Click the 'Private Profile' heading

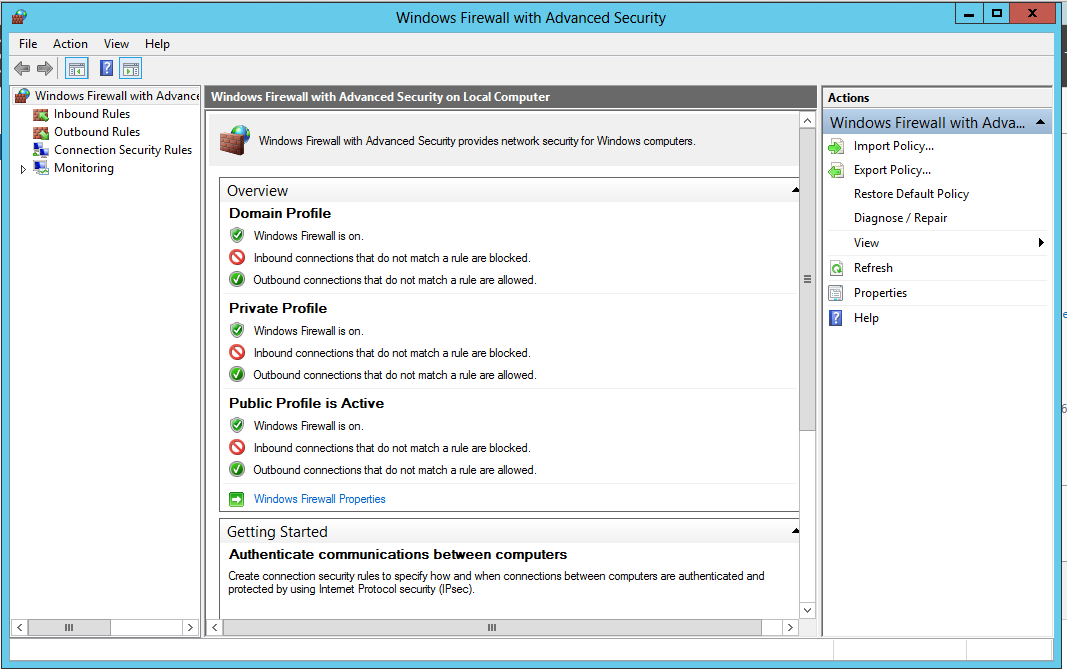click(x=278, y=308)
